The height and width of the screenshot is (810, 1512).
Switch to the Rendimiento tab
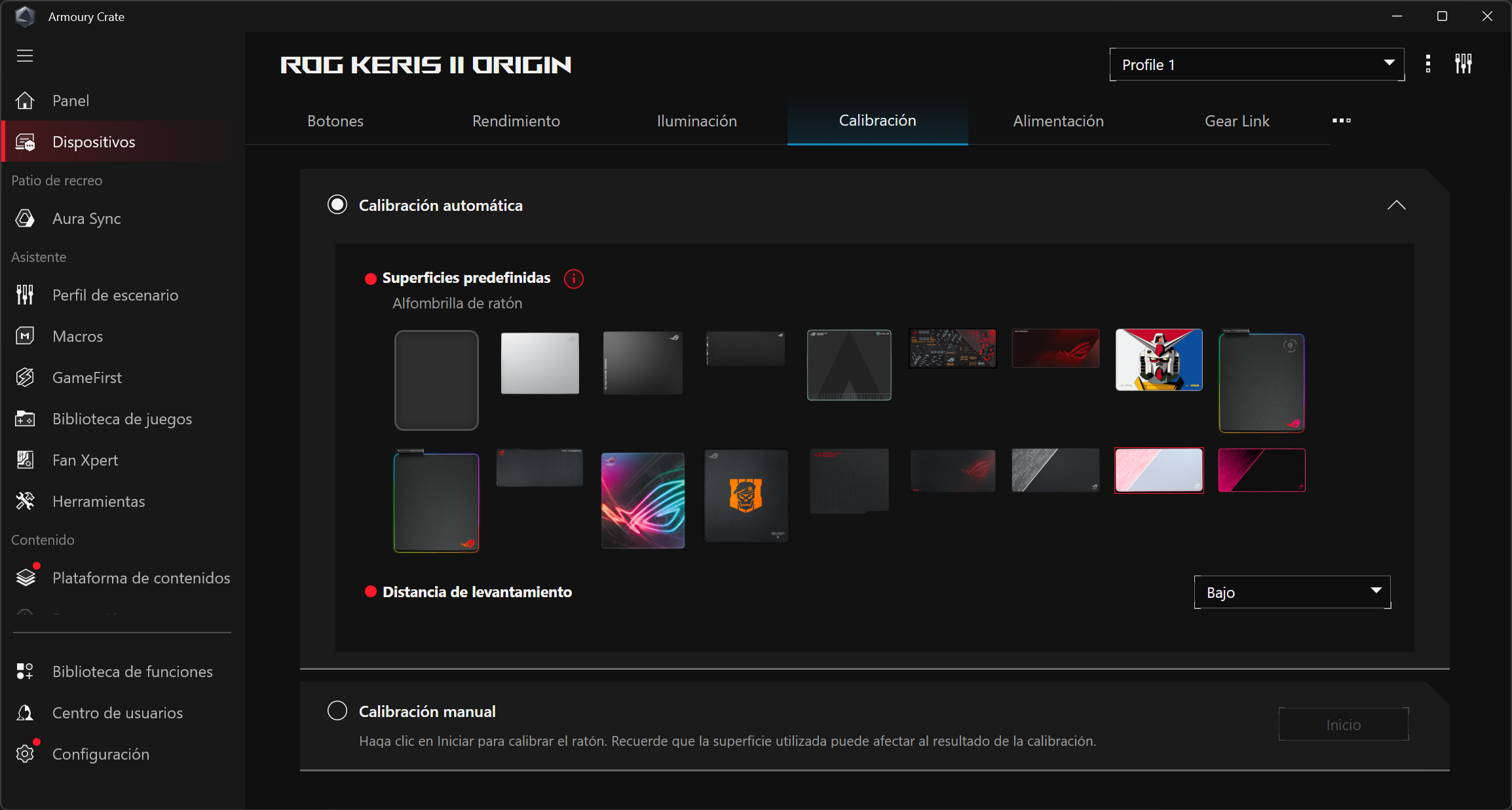point(516,121)
